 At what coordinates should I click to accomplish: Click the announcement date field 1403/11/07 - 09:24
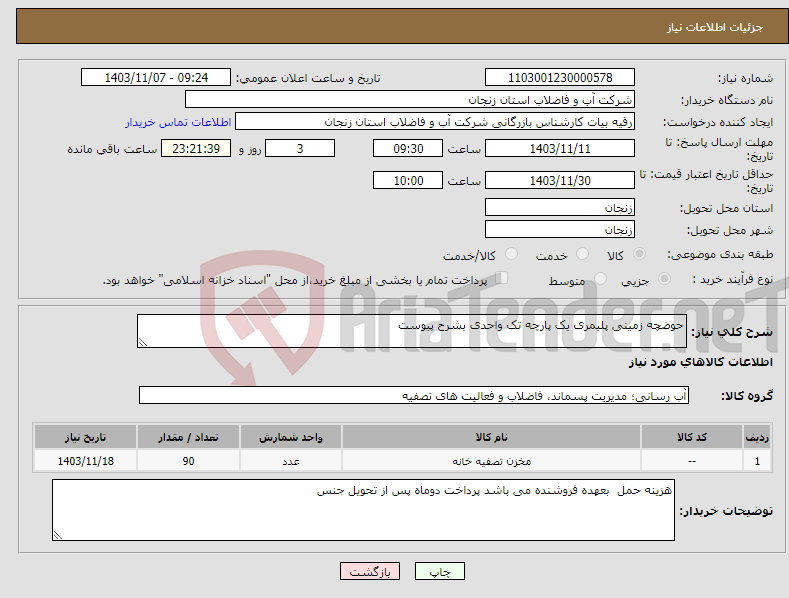155,78
